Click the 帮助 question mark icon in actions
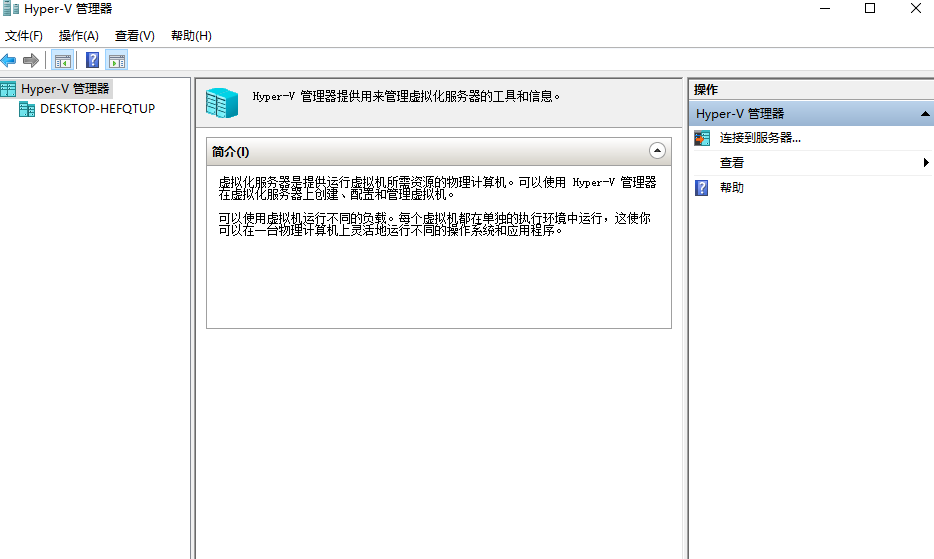934x559 pixels. [x=702, y=188]
